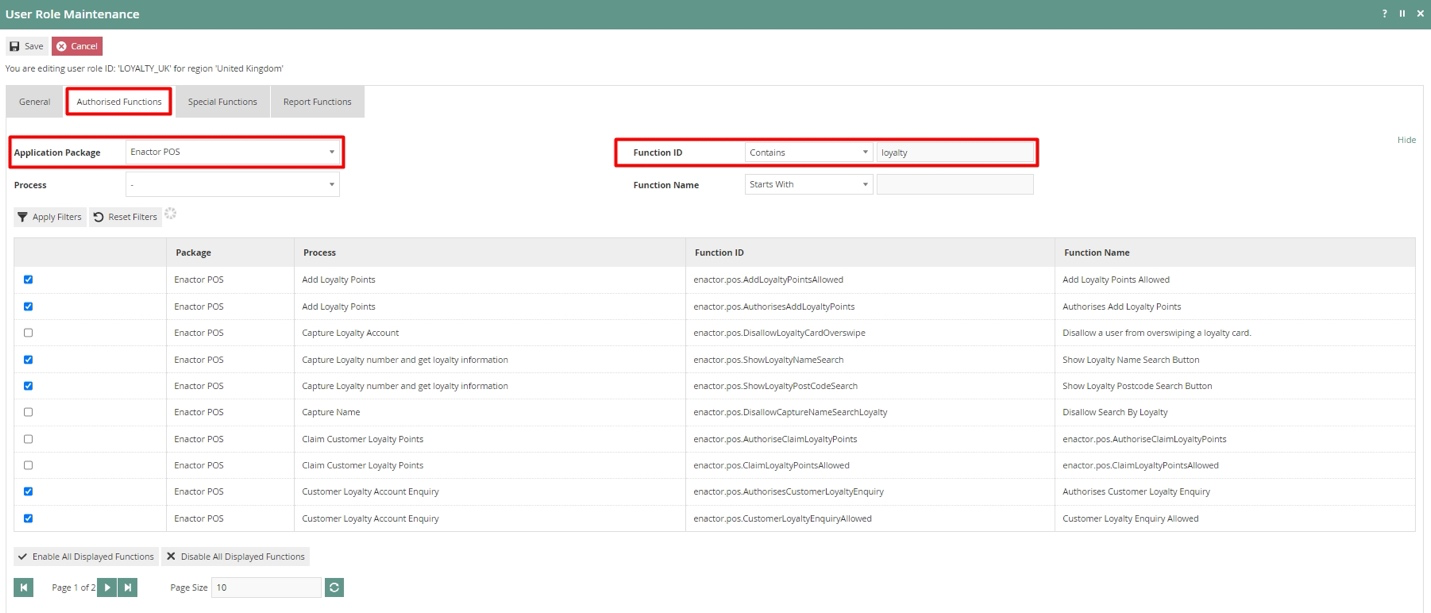This screenshot has height=613, width=1431.
Task: Click the refresh icon beside Page Size
Action: click(332, 587)
